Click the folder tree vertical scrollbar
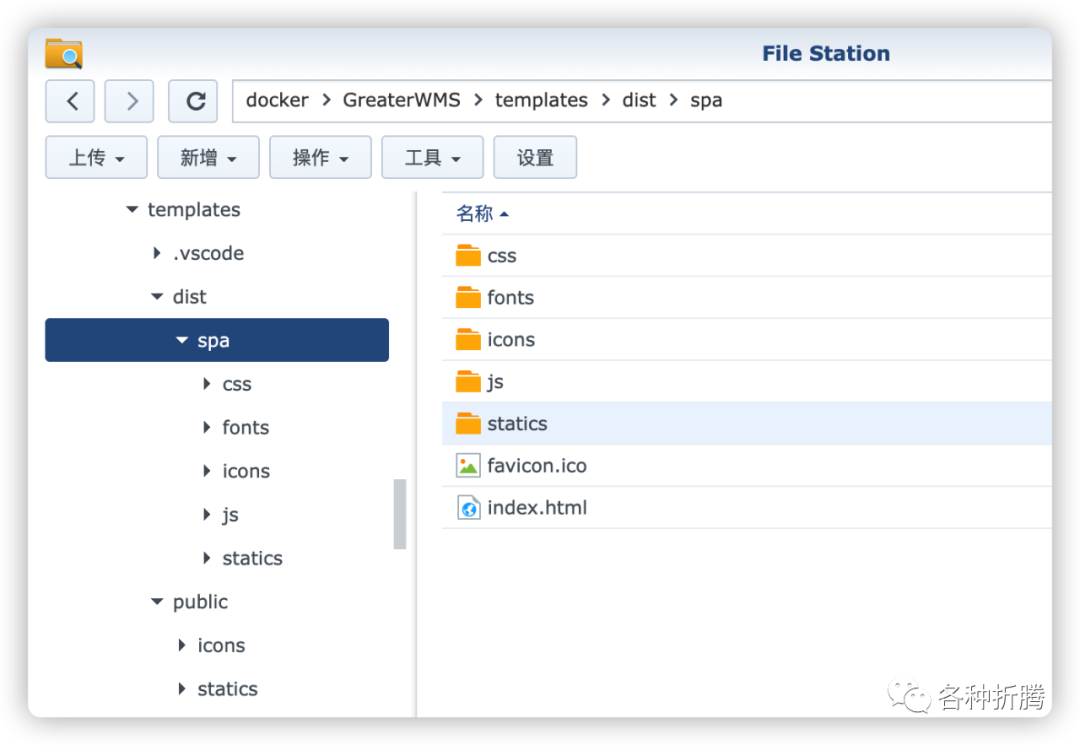The height and width of the screenshot is (745, 1080). [x=400, y=514]
